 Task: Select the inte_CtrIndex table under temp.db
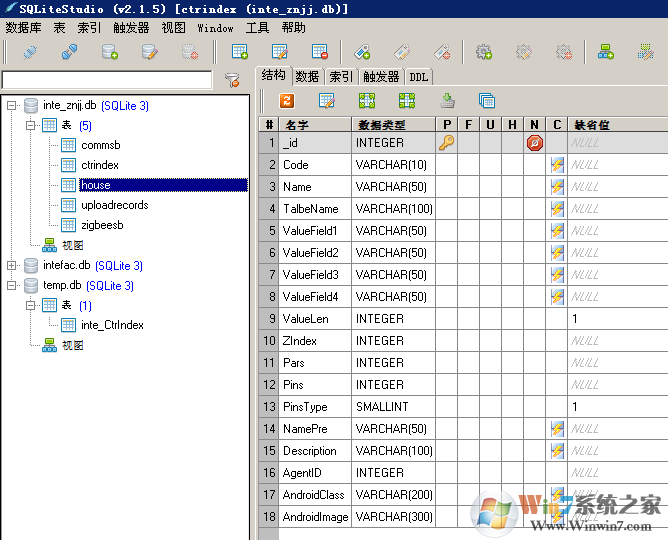click(x=112, y=325)
